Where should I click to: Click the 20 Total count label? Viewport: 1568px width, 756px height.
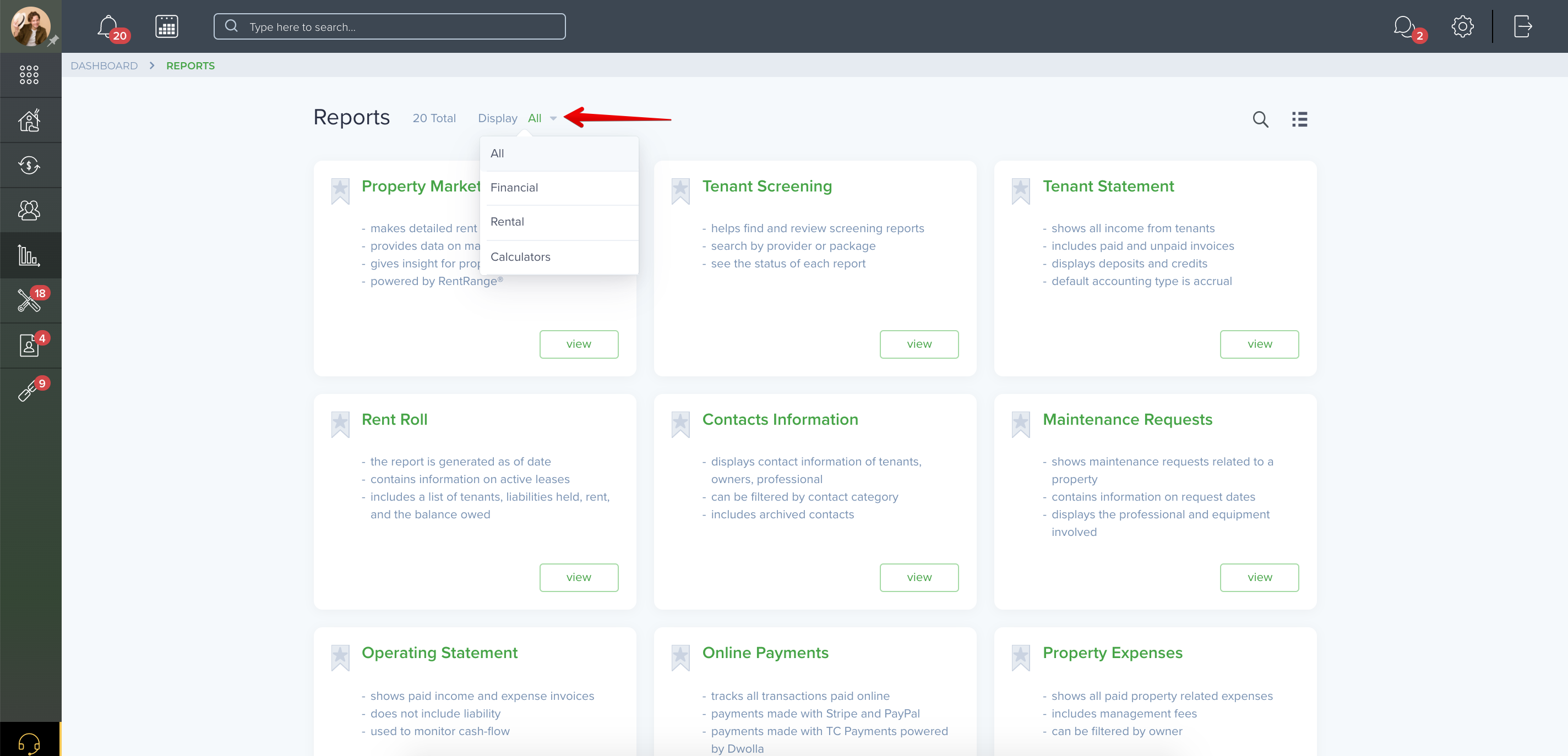coord(434,119)
